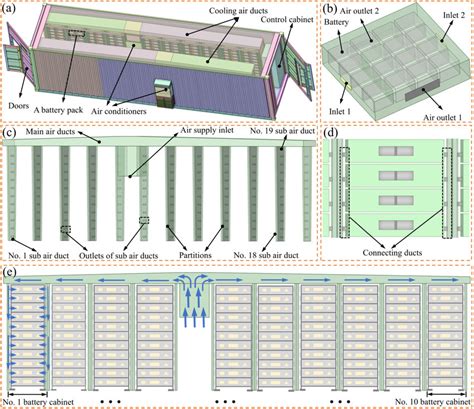Click the "No. 19 sub air duct" label
This screenshot has height=409, width=474.
click(282, 131)
